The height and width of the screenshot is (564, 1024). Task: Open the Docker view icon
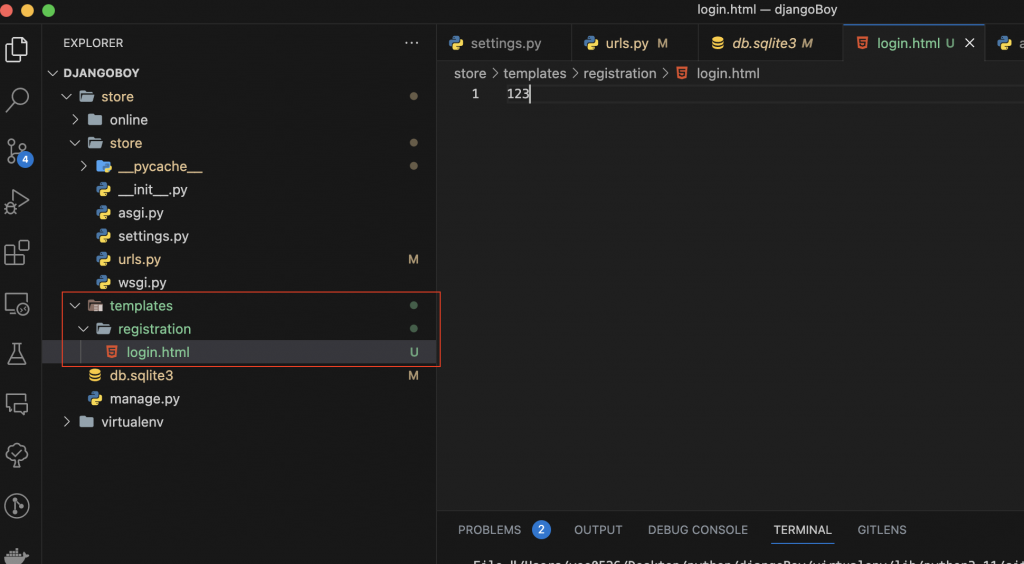tap(17, 555)
